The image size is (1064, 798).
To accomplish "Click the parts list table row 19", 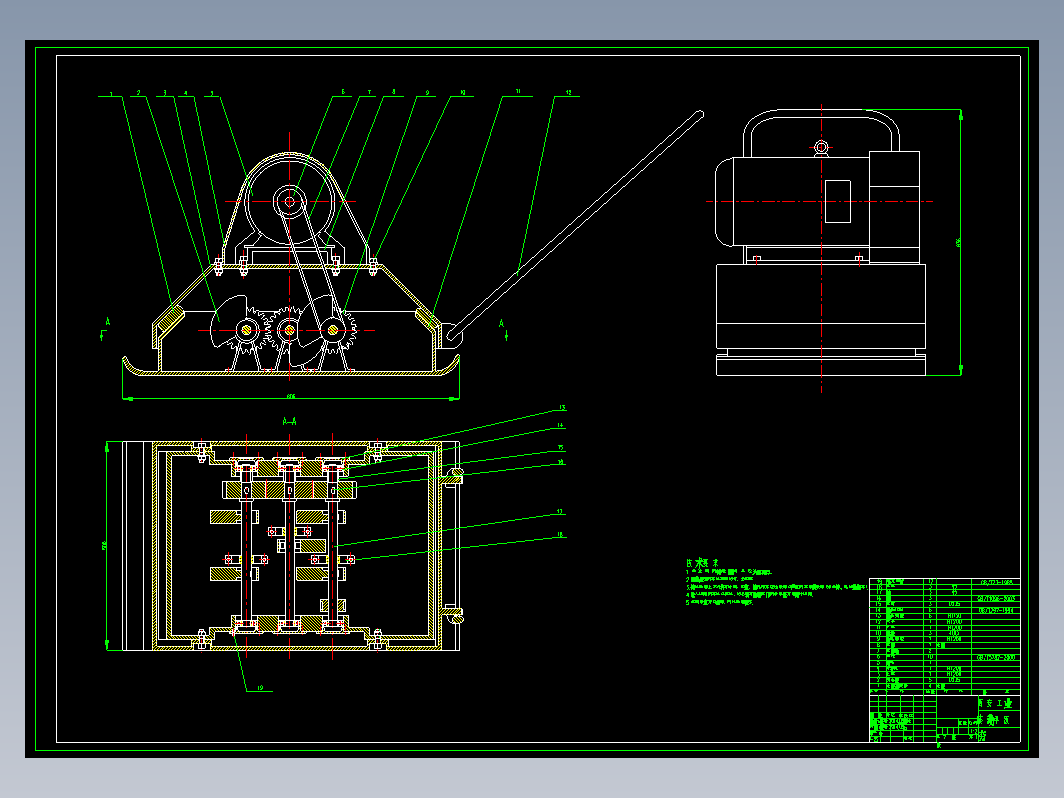I will coord(945,582).
